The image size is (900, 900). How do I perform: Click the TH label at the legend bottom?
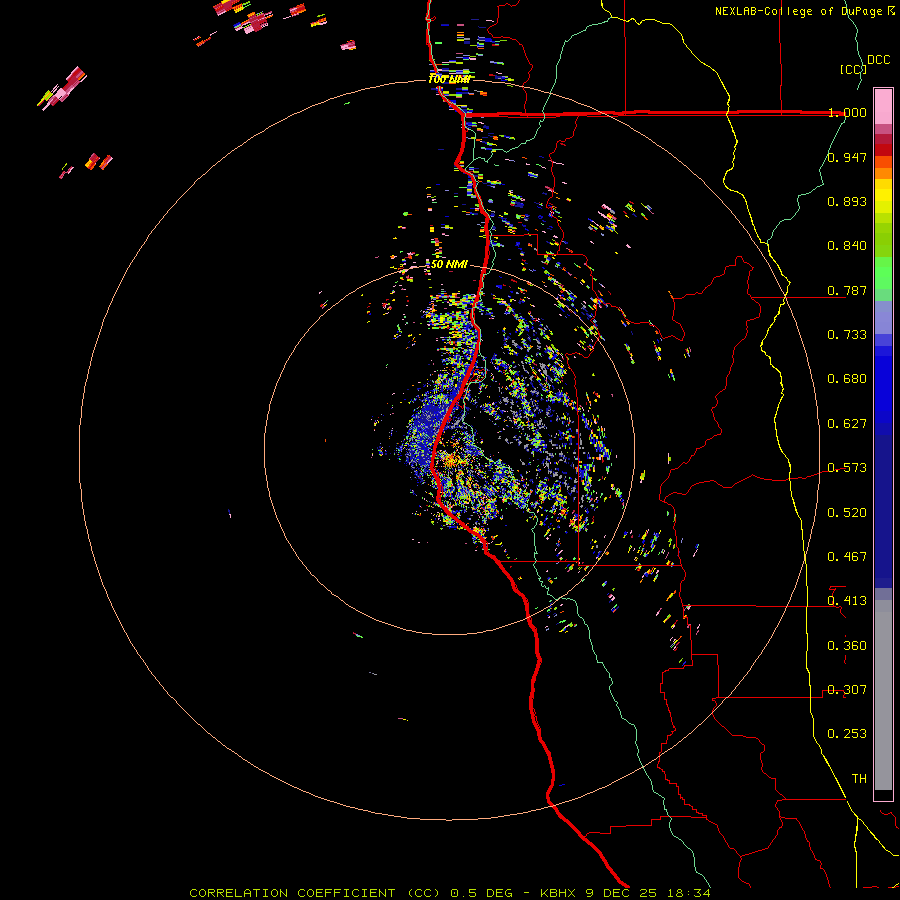coord(859,779)
